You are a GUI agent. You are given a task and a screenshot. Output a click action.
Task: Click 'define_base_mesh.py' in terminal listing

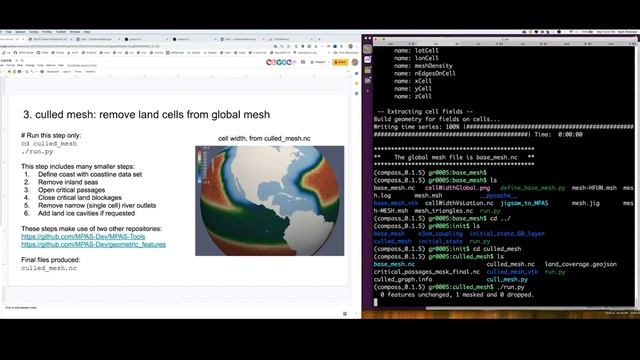[x=533, y=188]
